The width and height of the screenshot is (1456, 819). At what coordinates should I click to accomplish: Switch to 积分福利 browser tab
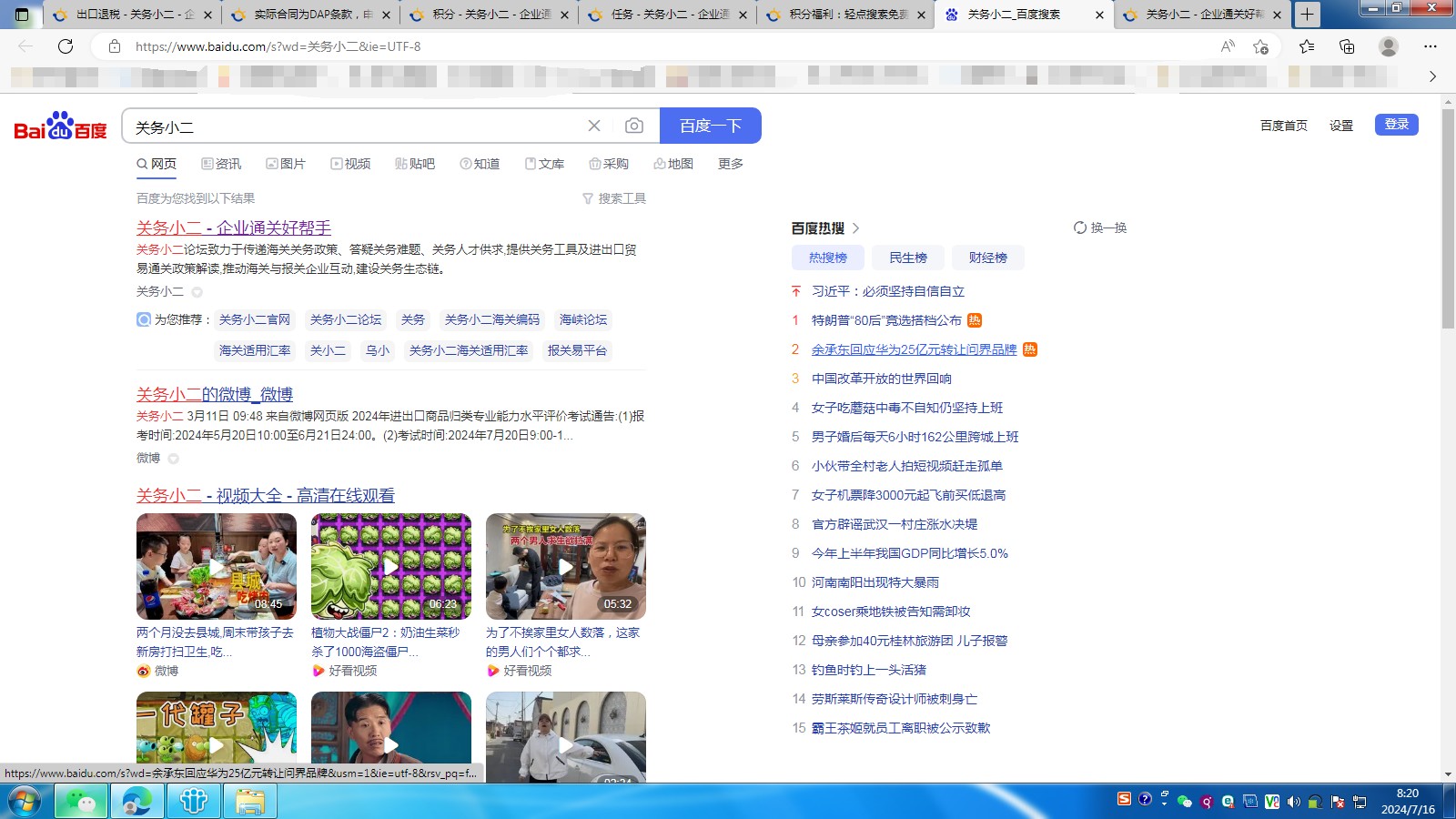847,15
